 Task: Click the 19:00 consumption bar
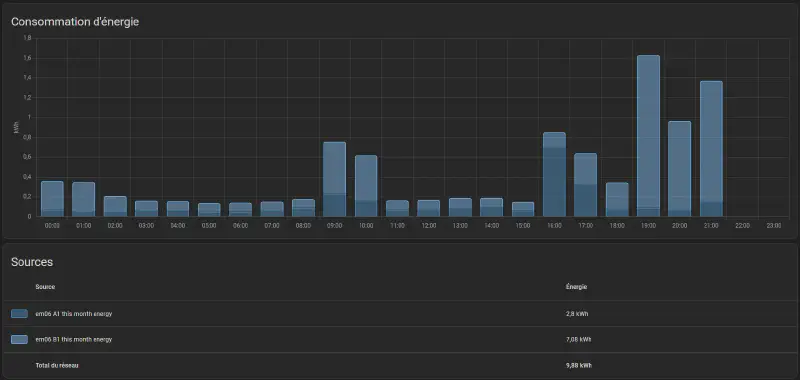pos(648,136)
